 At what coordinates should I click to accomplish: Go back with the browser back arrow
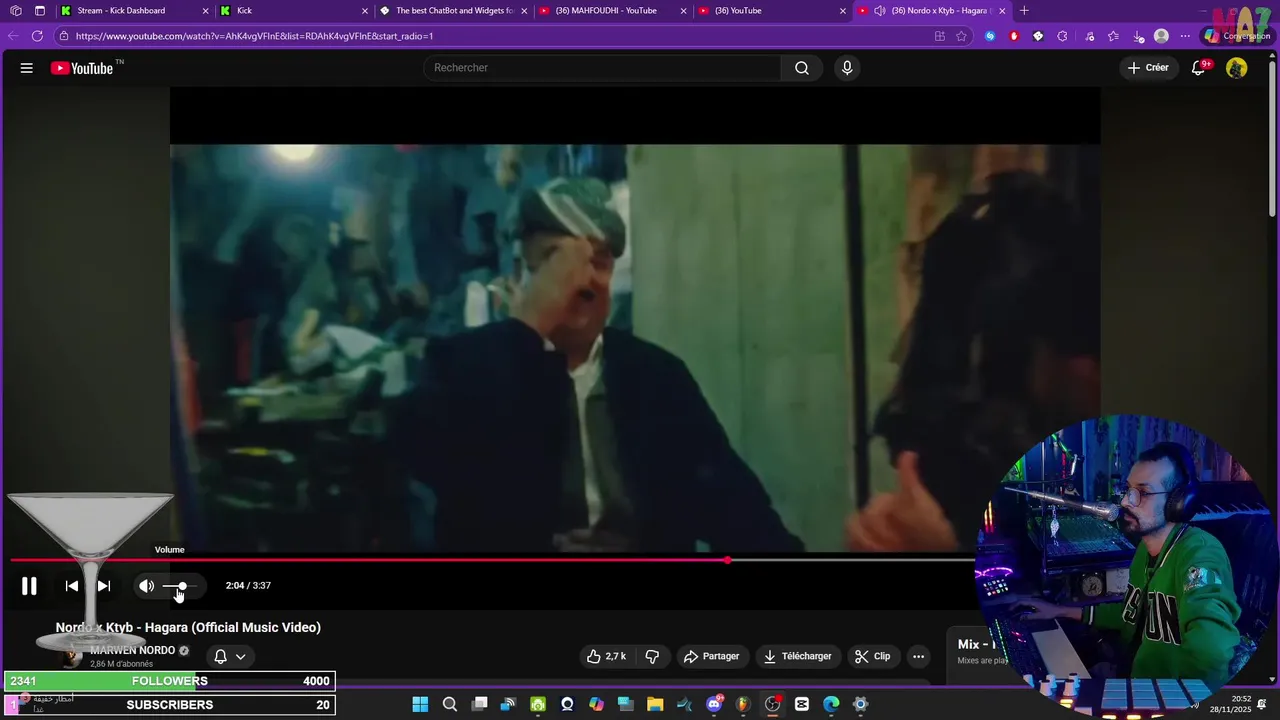coord(13,36)
